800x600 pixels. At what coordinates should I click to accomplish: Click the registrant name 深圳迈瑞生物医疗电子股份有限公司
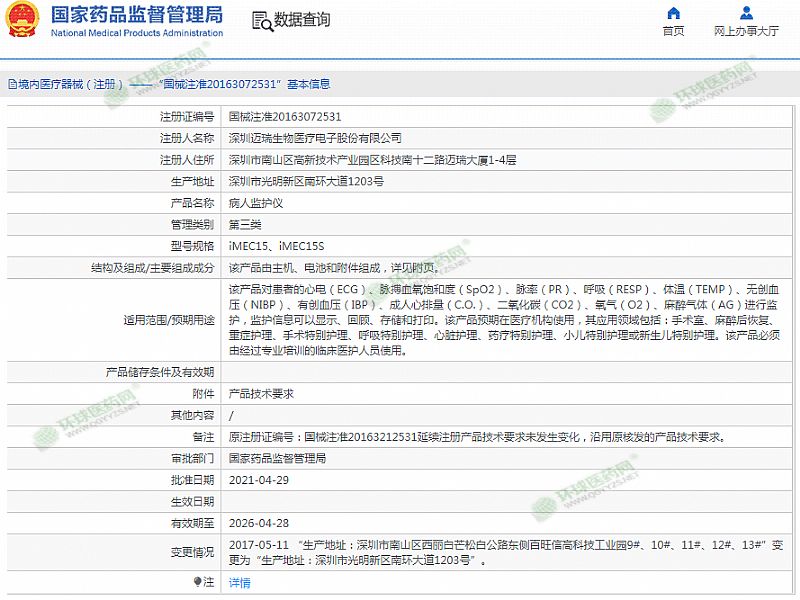[315, 138]
